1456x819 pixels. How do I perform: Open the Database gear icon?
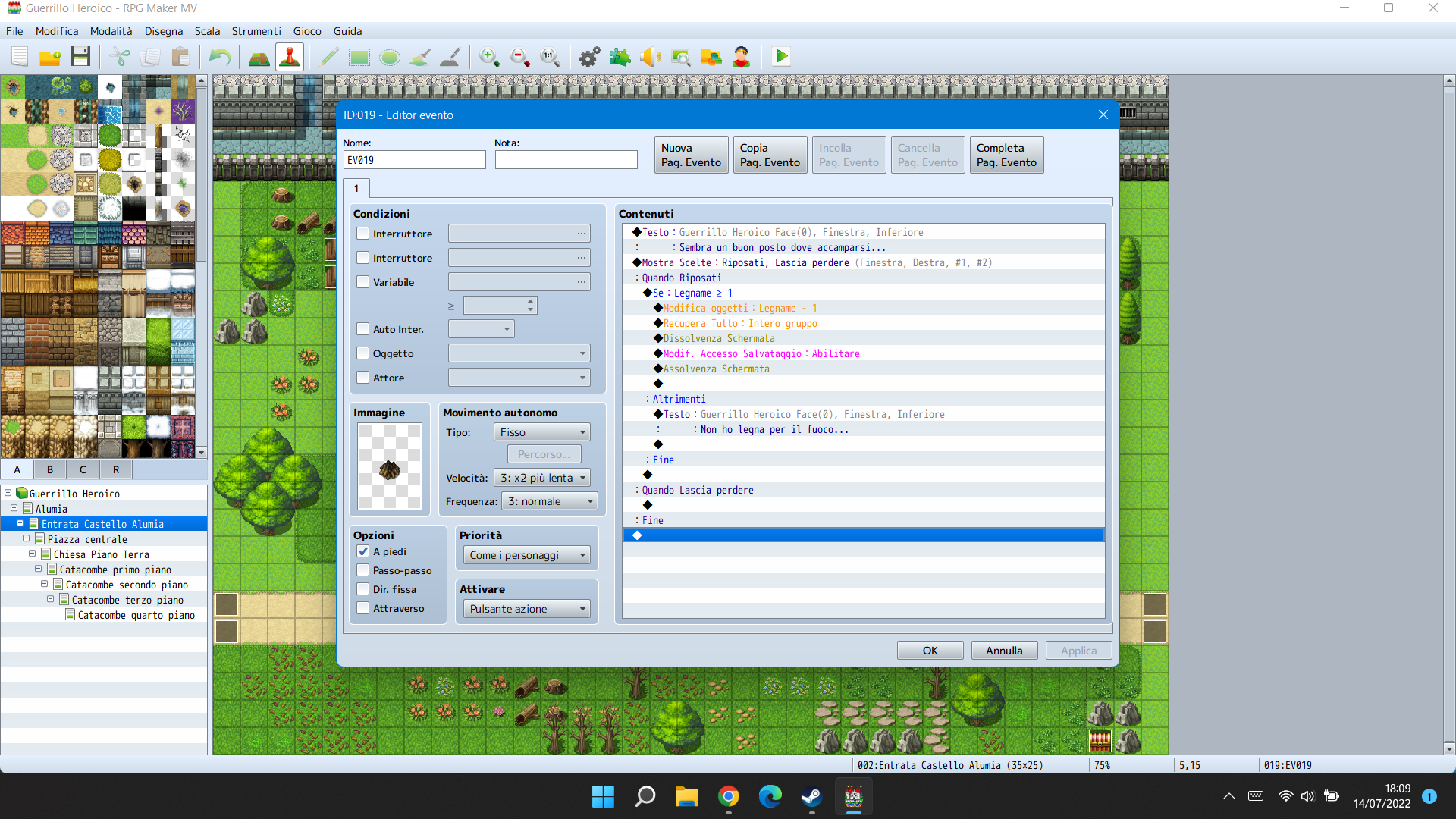pyautogui.click(x=589, y=57)
